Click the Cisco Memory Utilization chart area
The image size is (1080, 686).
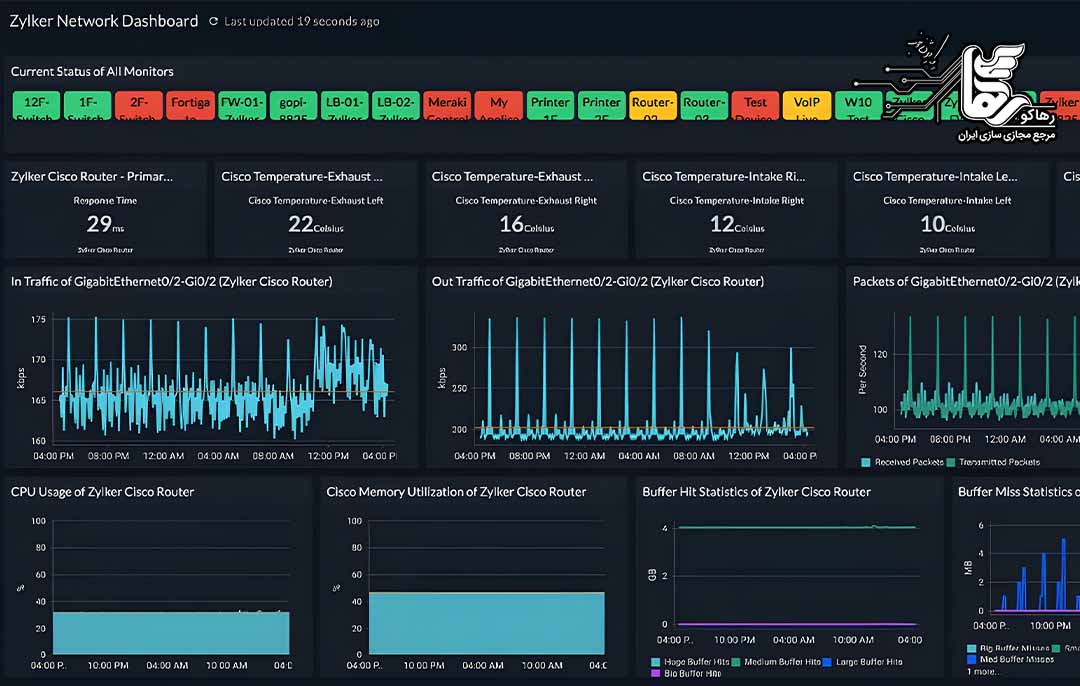(x=486, y=622)
